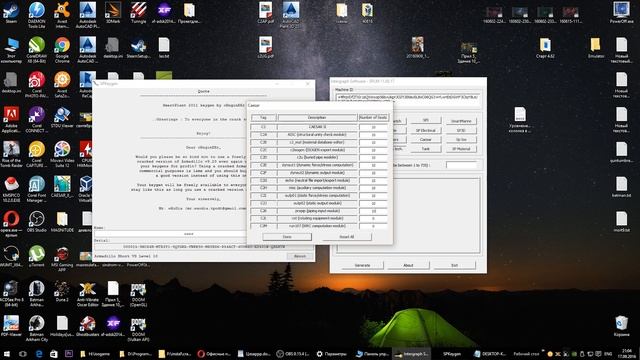This screenshot has height=360, width=640.
Task: Open Corel PHOTO-PAINT desktop shortcut
Action: pos(37,84)
